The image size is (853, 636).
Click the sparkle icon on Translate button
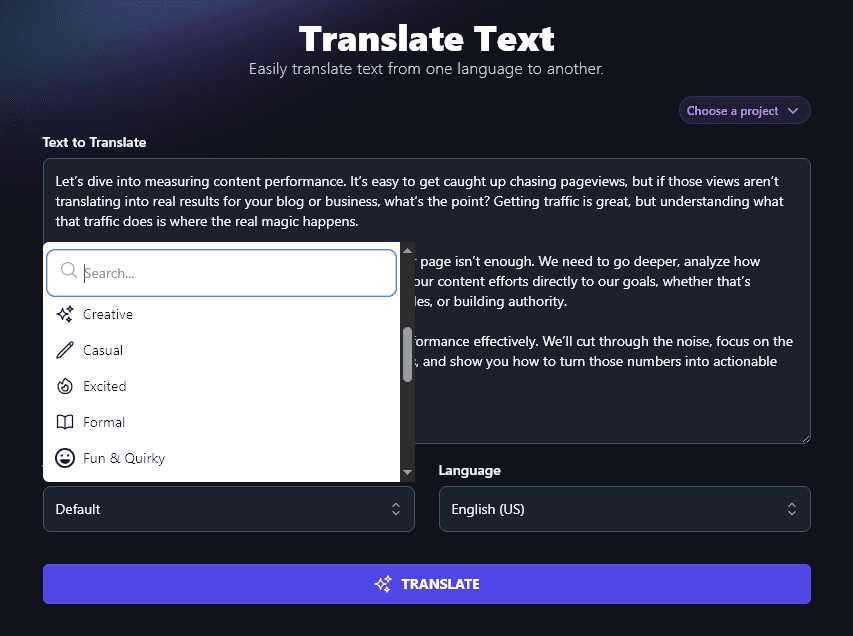point(383,584)
